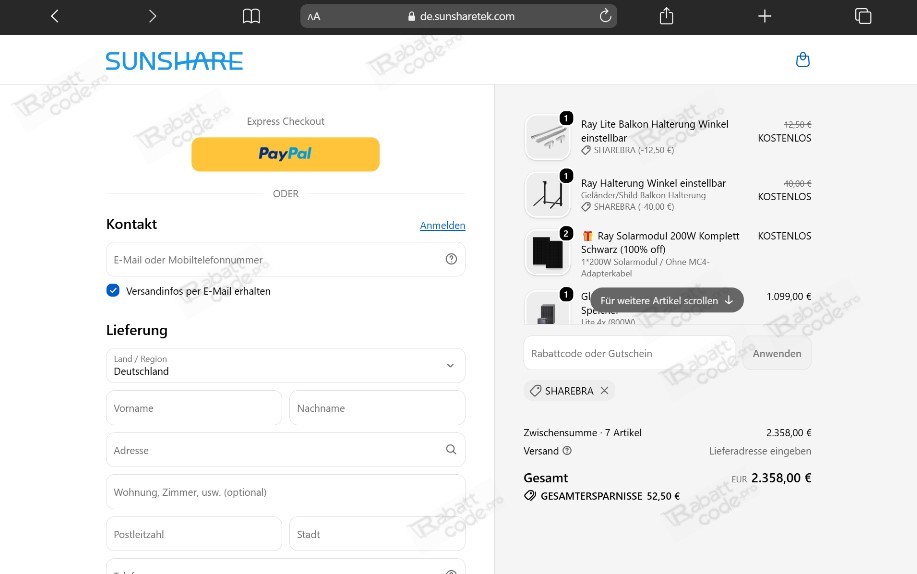Focus the Stadt field
The image size is (917, 574).
click(x=377, y=534)
